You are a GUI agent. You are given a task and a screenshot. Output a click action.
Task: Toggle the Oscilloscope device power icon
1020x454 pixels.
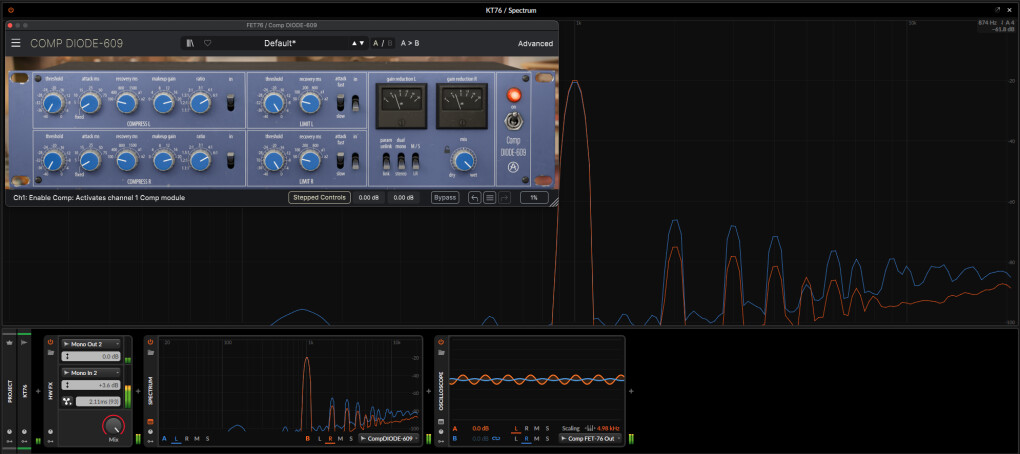pyautogui.click(x=441, y=342)
